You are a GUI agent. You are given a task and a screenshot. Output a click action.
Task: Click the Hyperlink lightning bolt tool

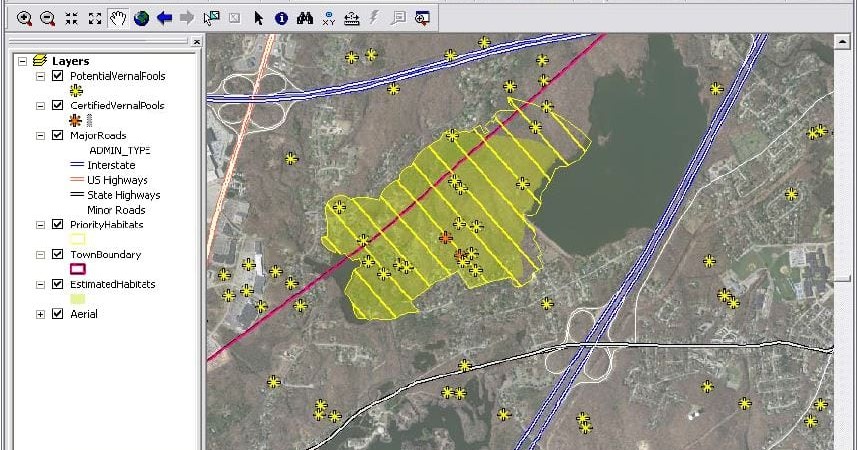pyautogui.click(x=374, y=18)
